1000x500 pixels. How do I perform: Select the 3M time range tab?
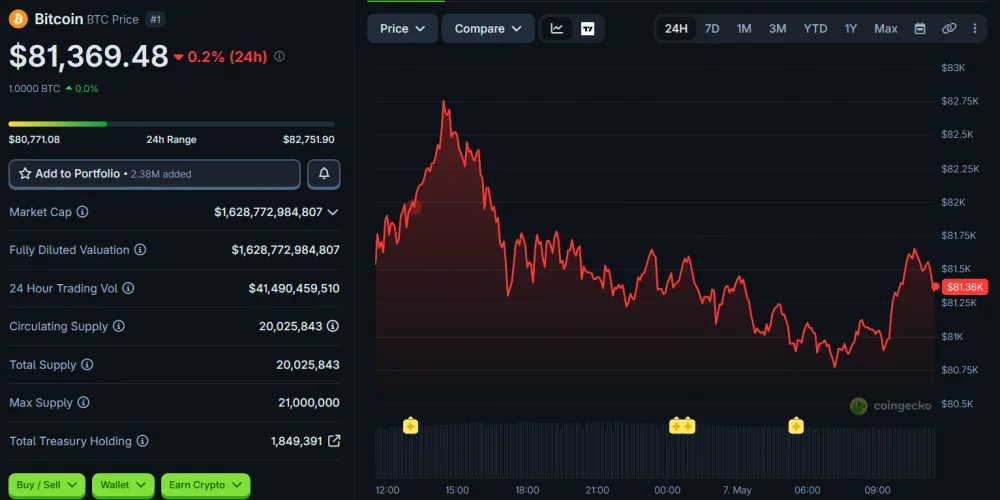[x=777, y=29]
